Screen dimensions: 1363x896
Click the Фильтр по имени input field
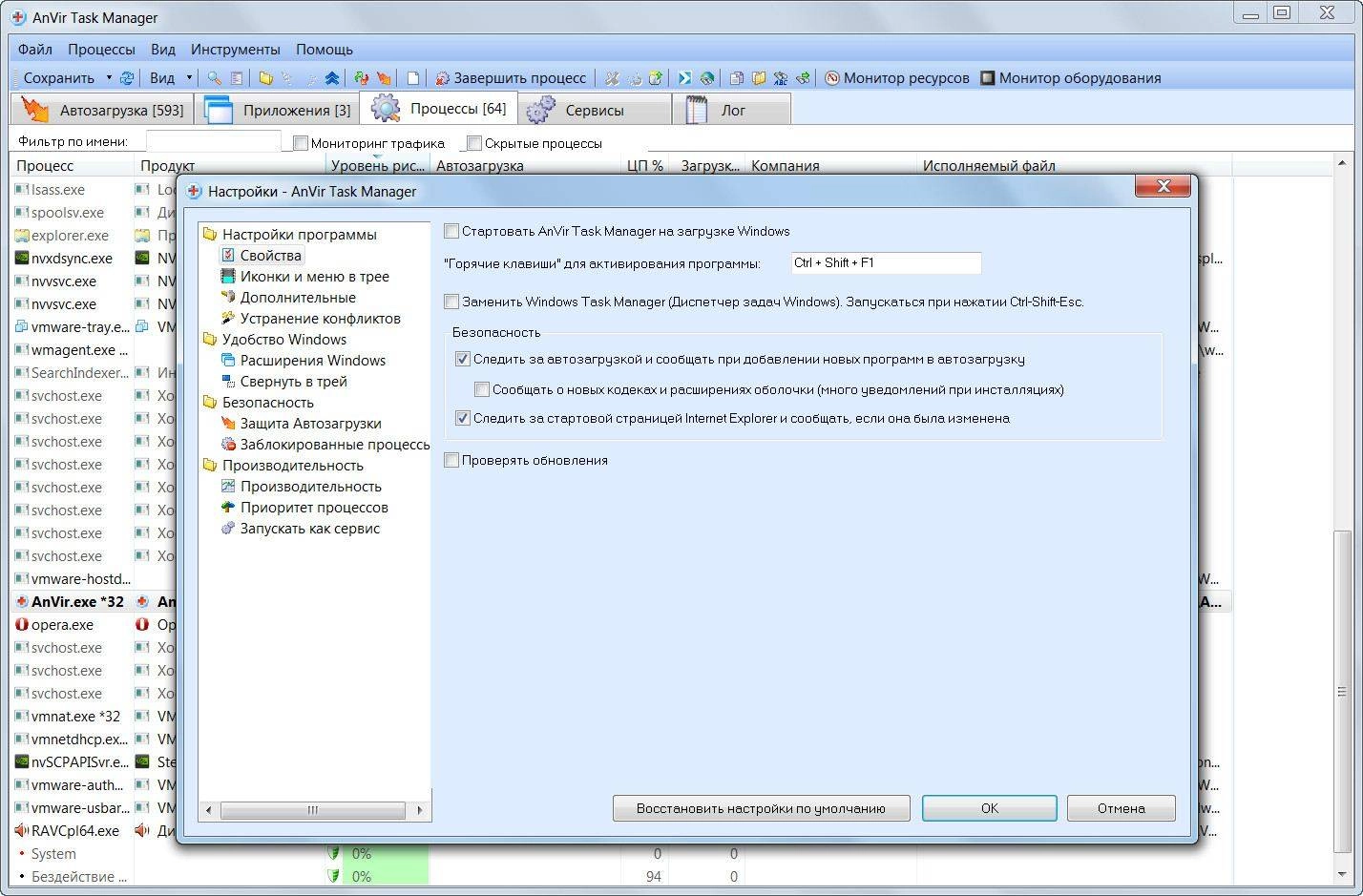pos(214,141)
